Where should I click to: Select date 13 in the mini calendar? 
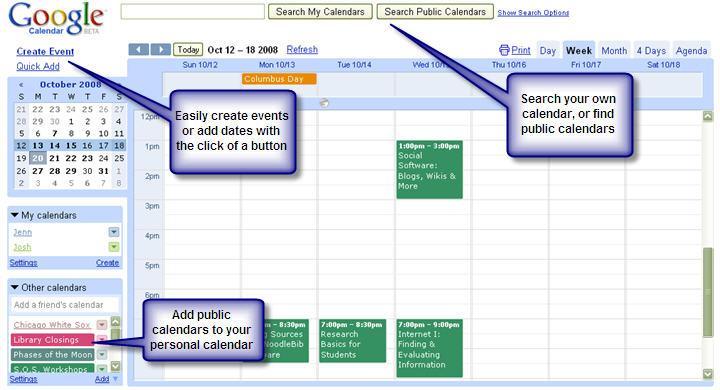(x=38, y=146)
